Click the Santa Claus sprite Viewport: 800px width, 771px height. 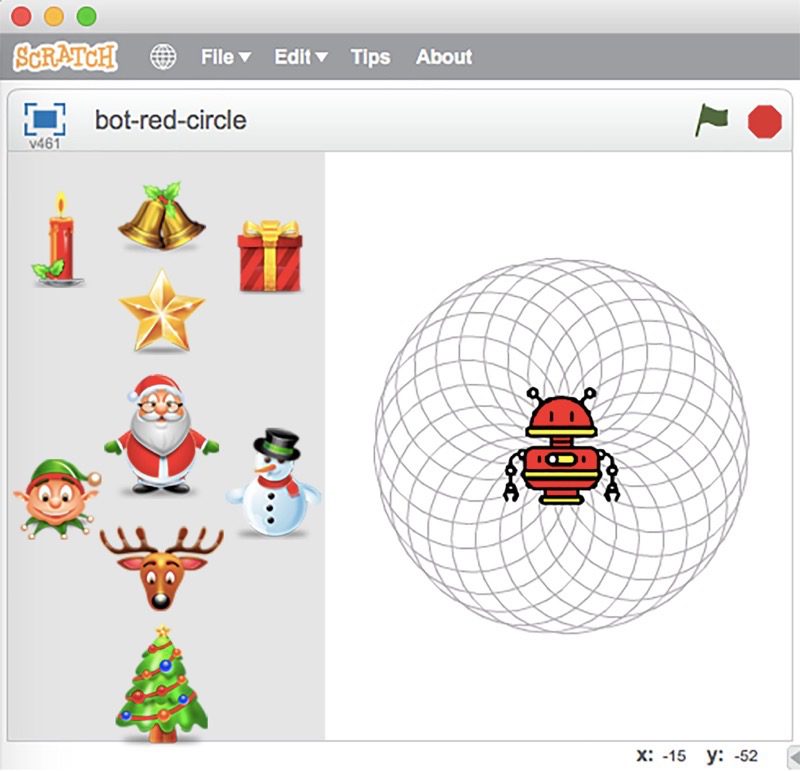pyautogui.click(x=160, y=433)
